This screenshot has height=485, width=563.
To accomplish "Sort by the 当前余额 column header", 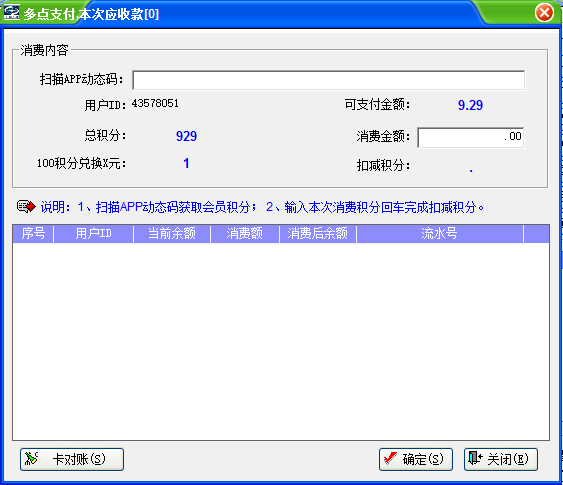I will coord(172,234).
